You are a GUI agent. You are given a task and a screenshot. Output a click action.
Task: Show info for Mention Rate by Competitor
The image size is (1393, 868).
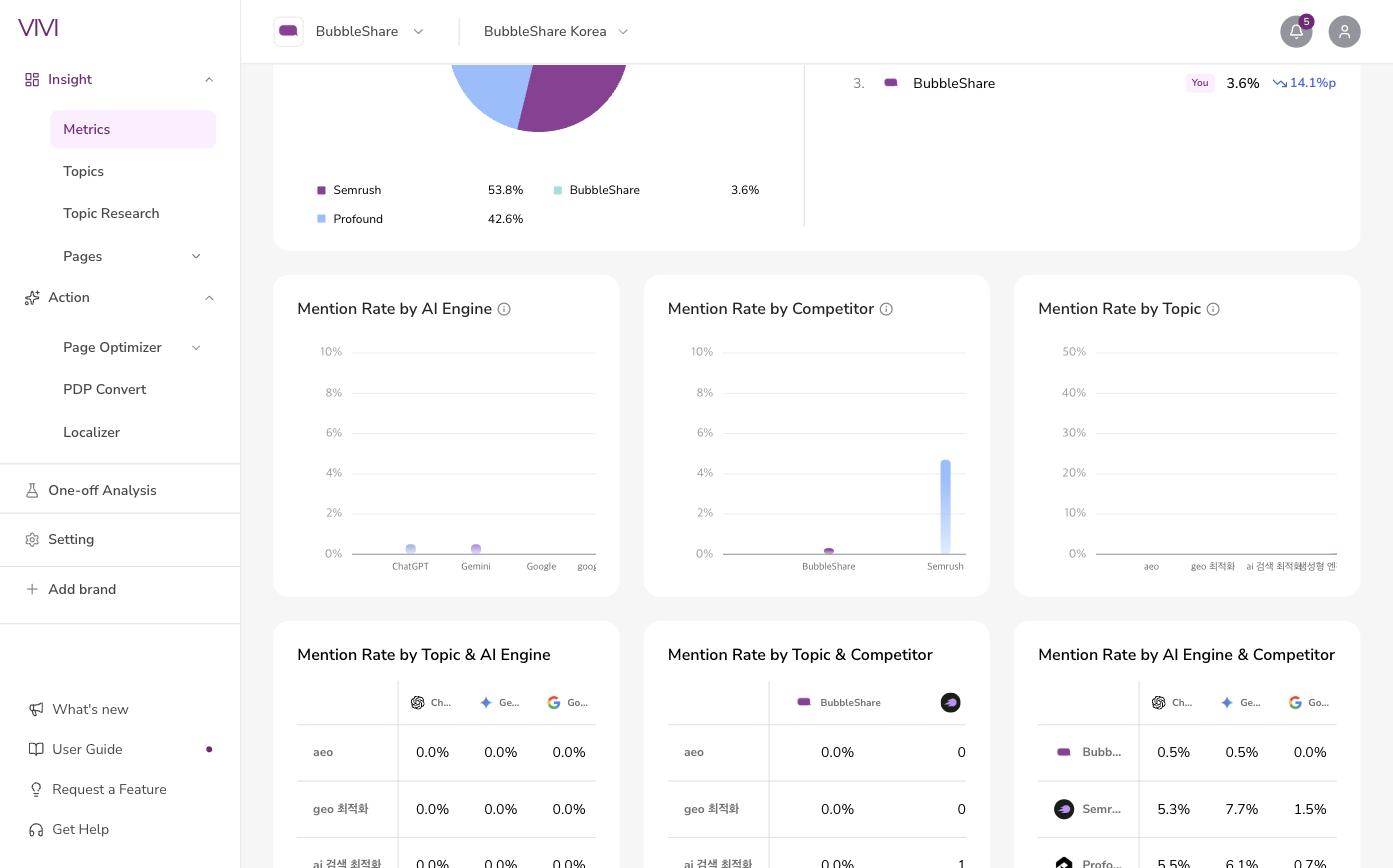[x=886, y=309]
